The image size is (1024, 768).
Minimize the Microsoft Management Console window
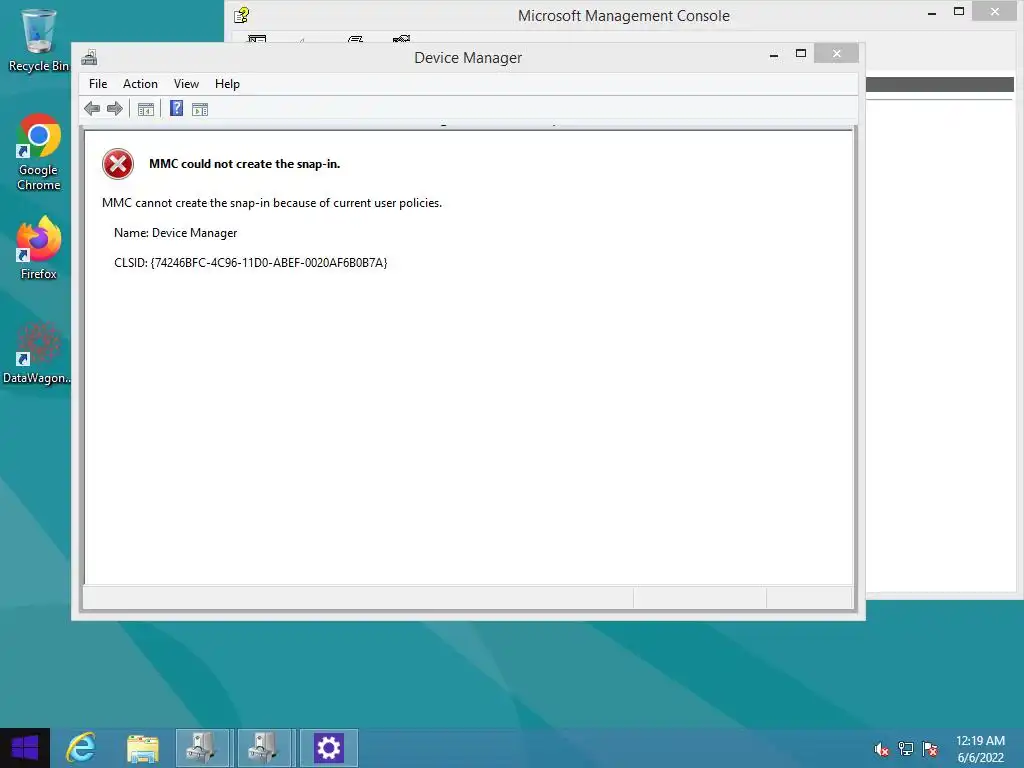click(932, 12)
